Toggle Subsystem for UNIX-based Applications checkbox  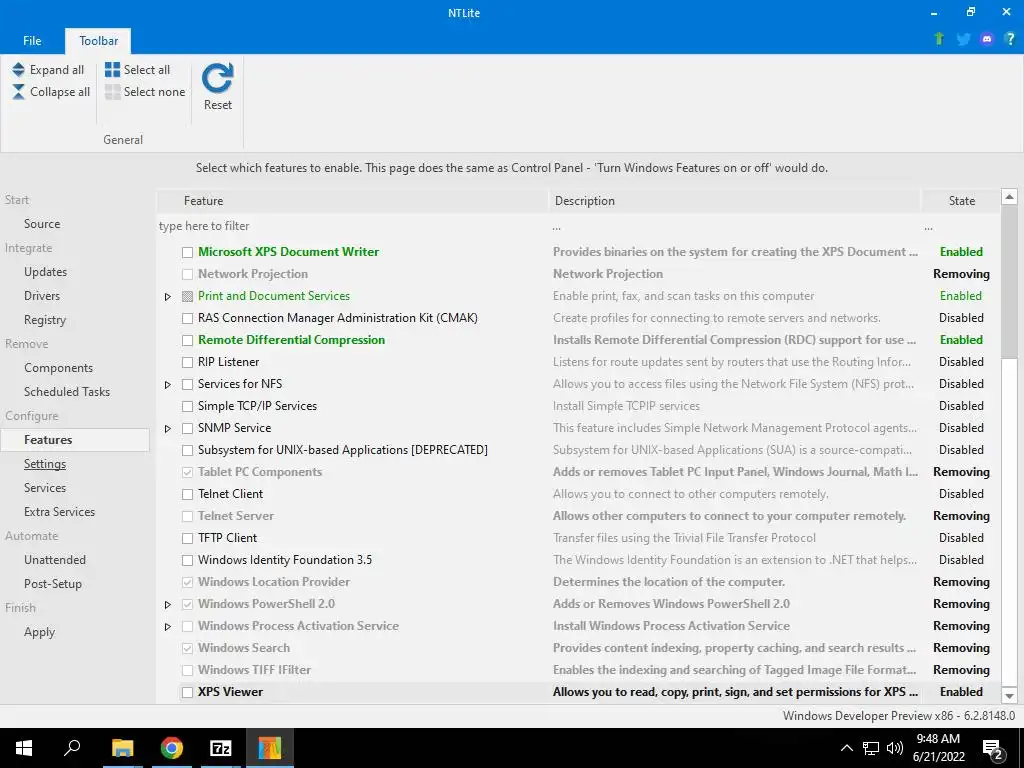coord(187,451)
